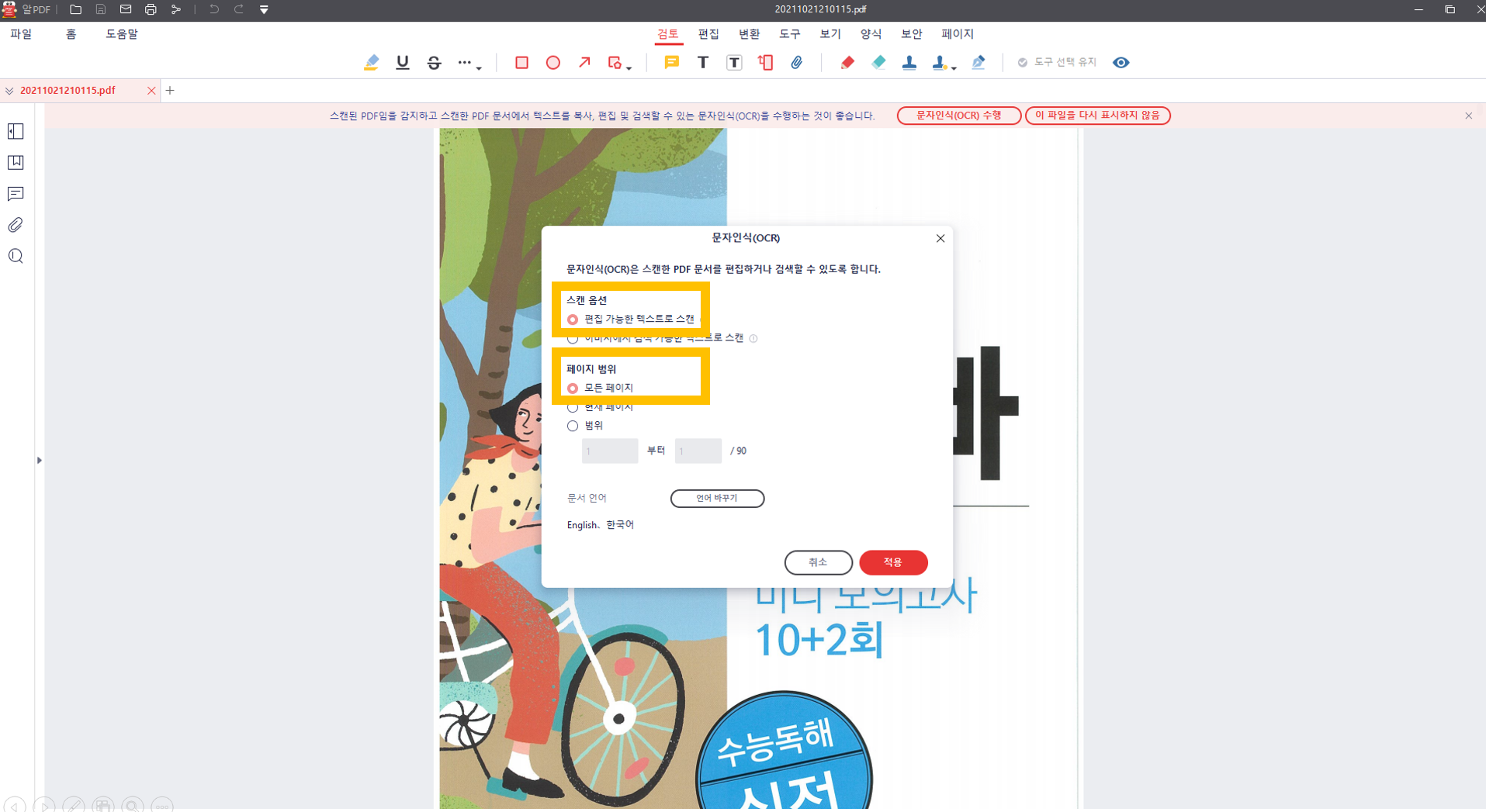Print the document via printer icon
Image resolution: width=1486 pixels, height=812 pixels.
click(x=151, y=9)
